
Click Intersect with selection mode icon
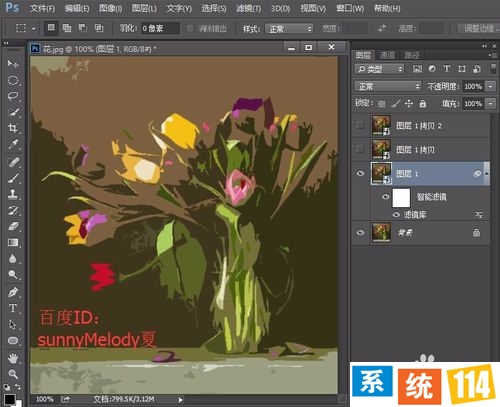[x=99, y=28]
